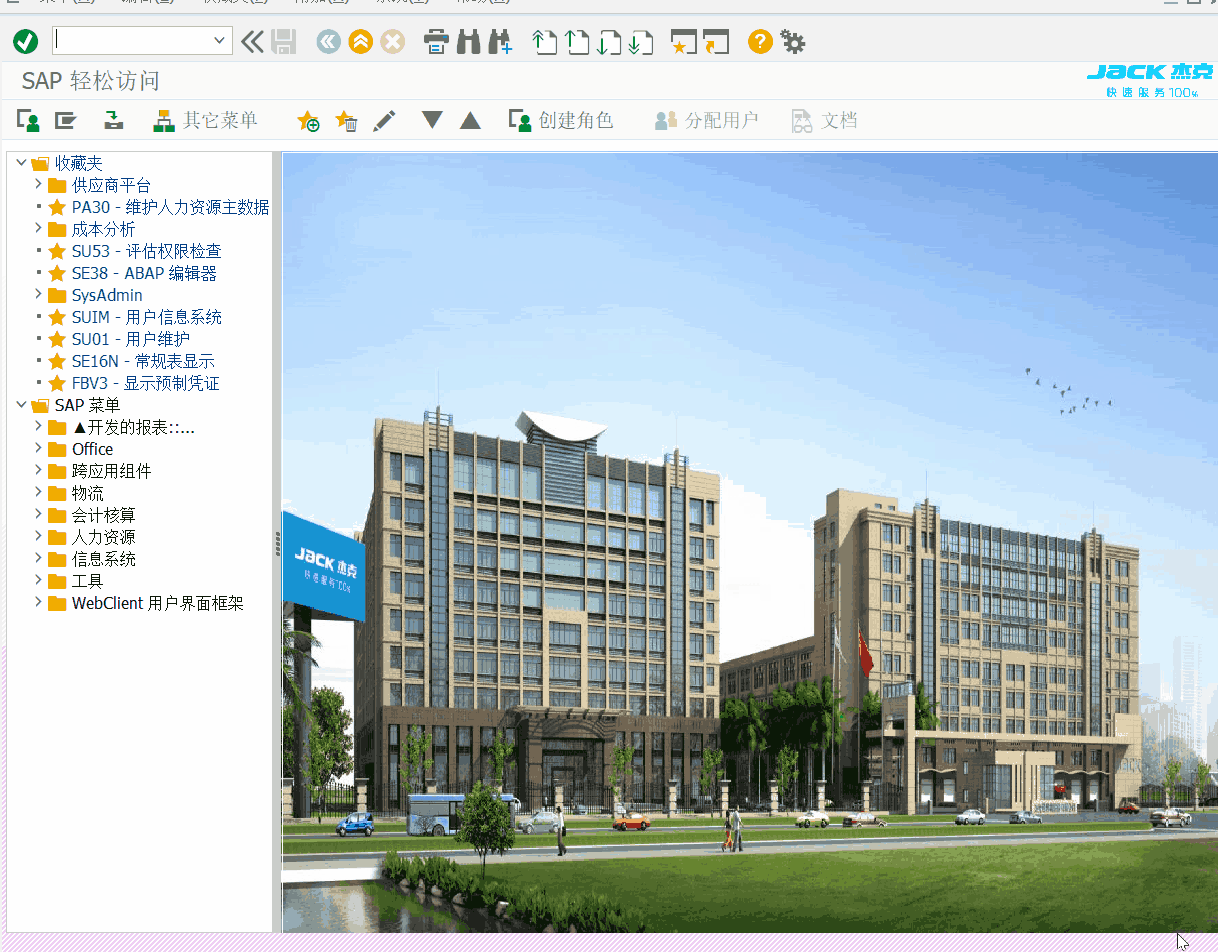1218x952 pixels.
Task: Expand the 成本分析 folder
Action: coord(38,228)
